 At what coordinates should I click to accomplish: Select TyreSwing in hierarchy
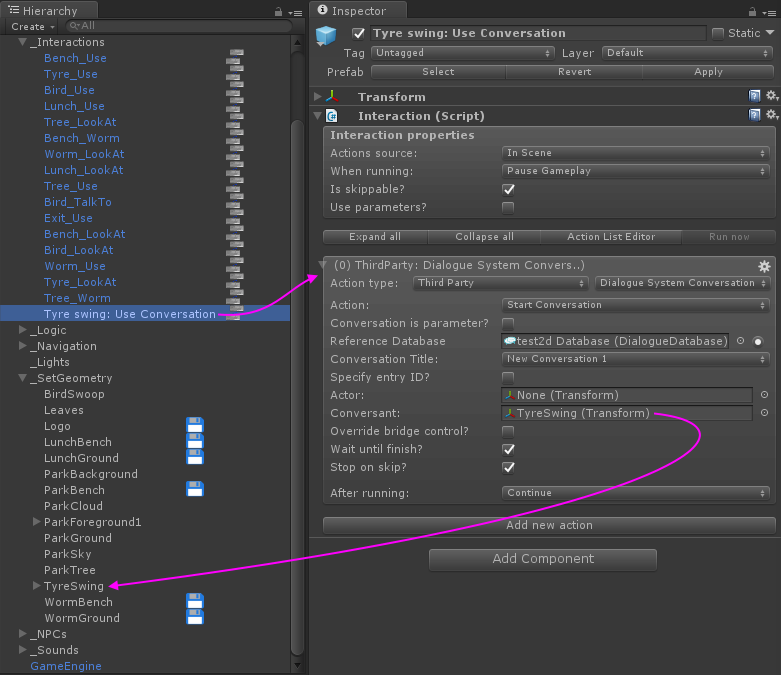point(74,586)
